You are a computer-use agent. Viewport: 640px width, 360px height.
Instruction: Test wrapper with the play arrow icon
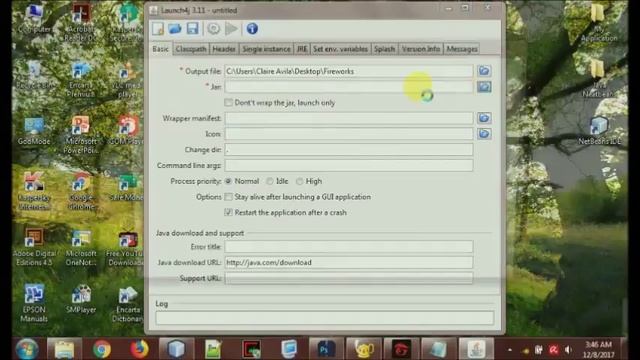coord(231,29)
